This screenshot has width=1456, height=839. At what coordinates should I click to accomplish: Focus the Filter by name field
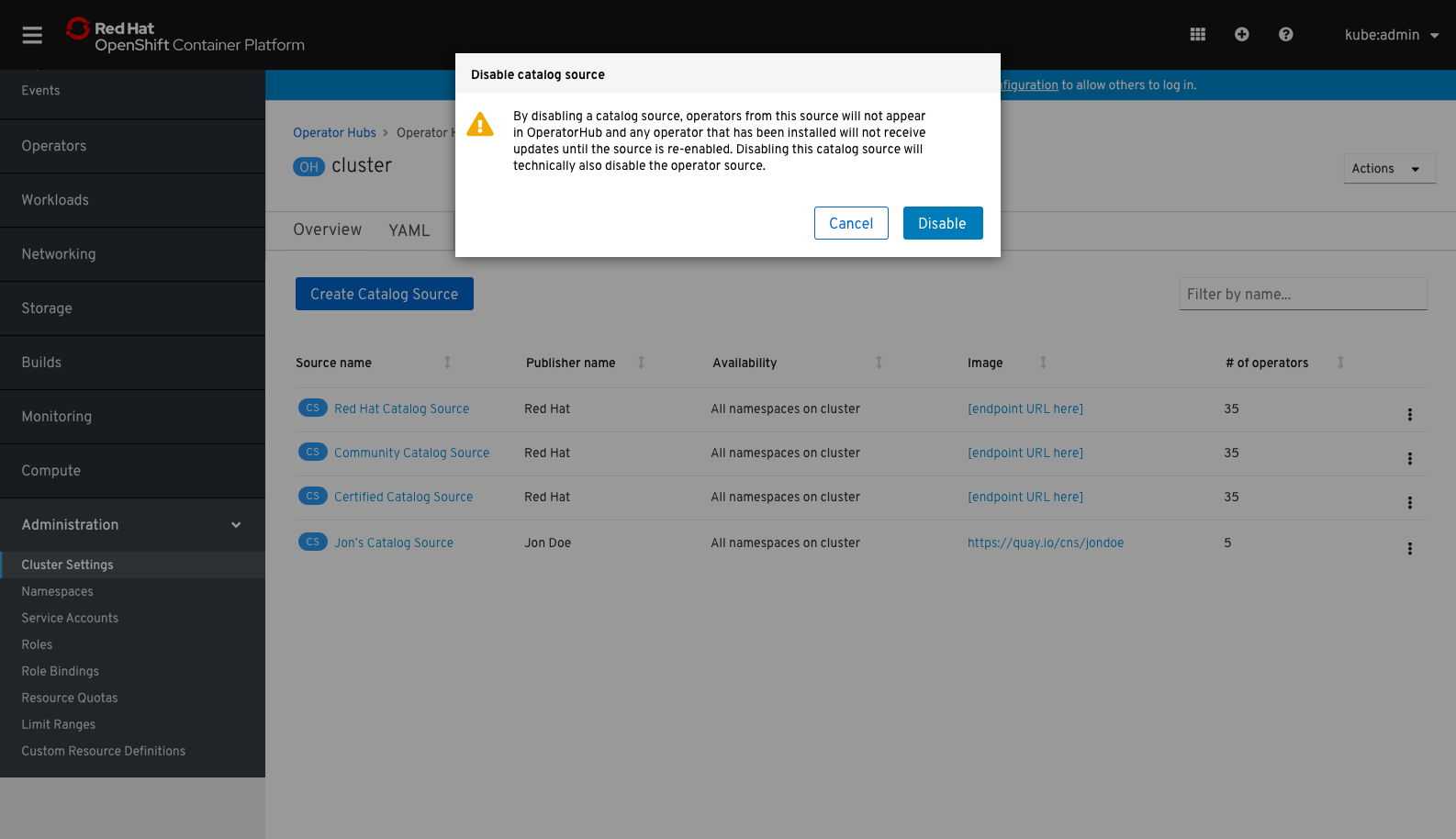pos(1304,294)
